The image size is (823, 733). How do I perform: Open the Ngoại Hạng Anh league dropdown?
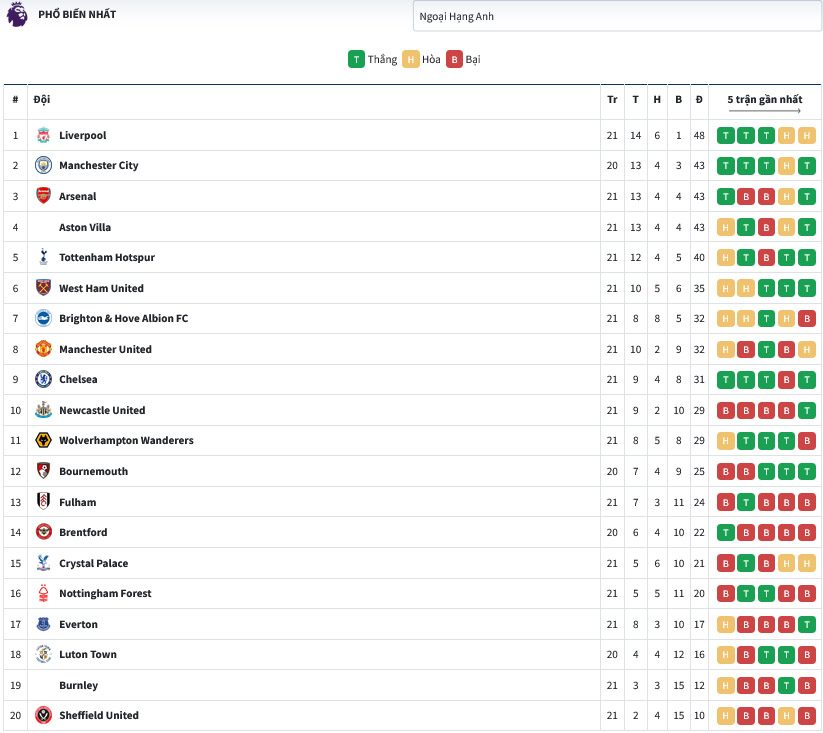pyautogui.click(x=616, y=16)
